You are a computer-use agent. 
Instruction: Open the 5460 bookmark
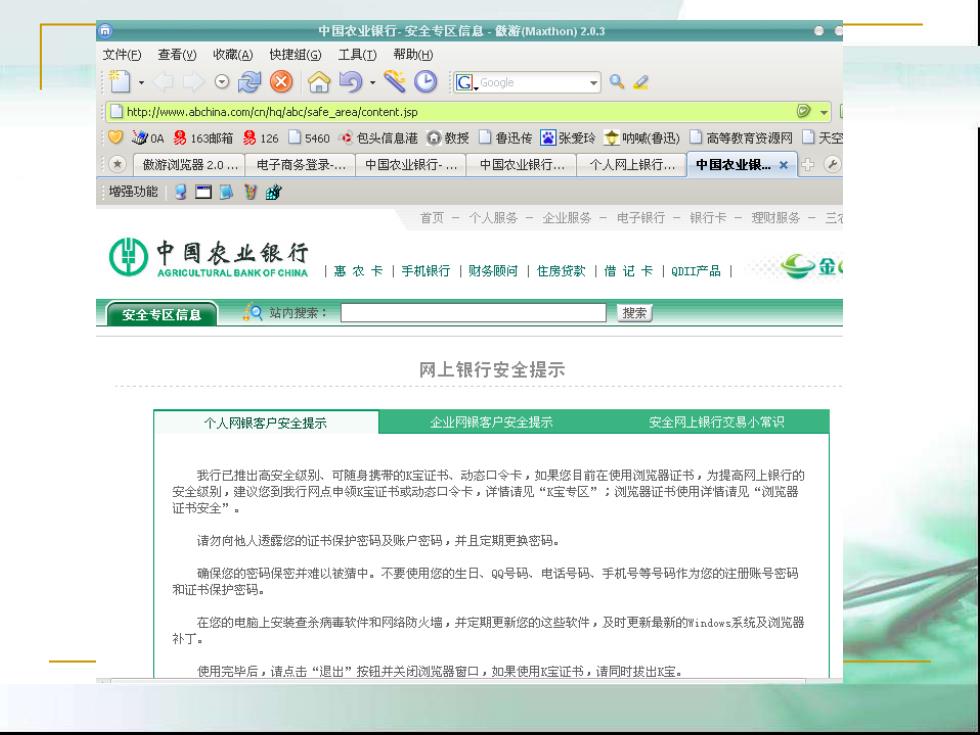click(309, 138)
